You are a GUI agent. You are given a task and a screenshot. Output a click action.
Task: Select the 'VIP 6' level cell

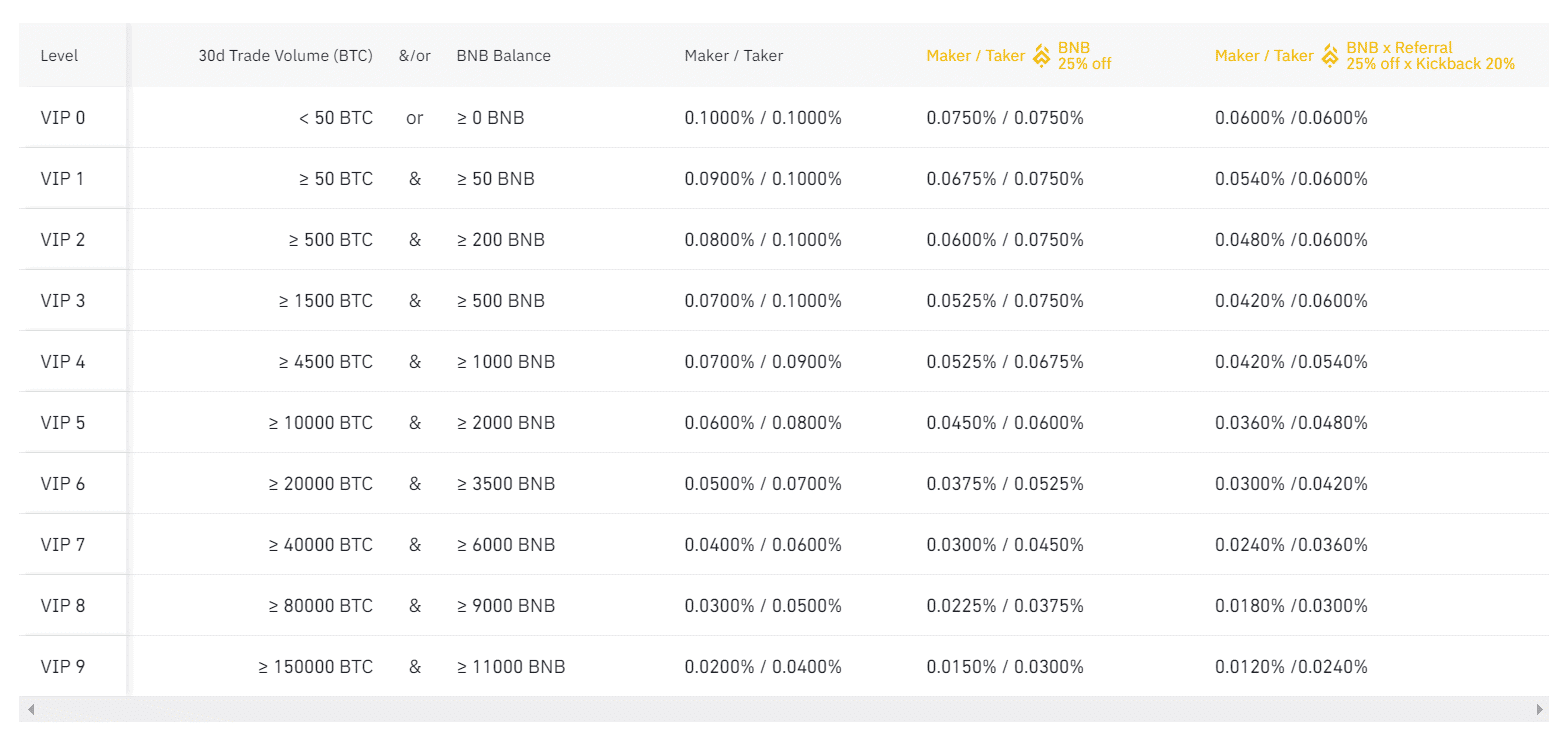pos(63,484)
